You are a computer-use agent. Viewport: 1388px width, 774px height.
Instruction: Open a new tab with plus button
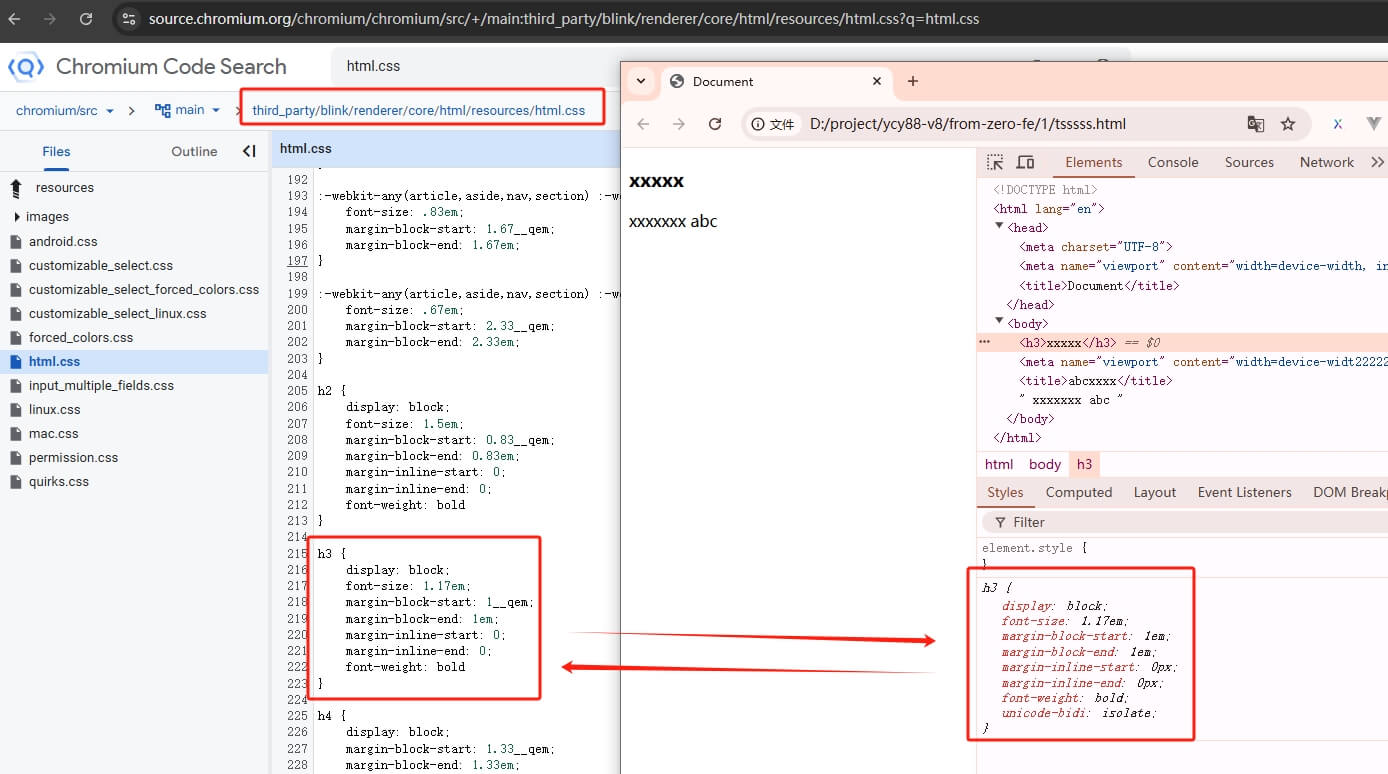(912, 81)
